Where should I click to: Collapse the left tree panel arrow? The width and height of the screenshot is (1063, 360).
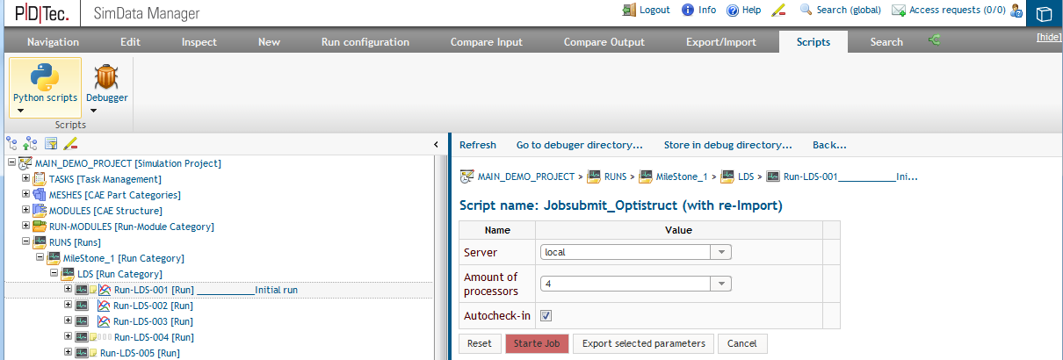coord(436,144)
